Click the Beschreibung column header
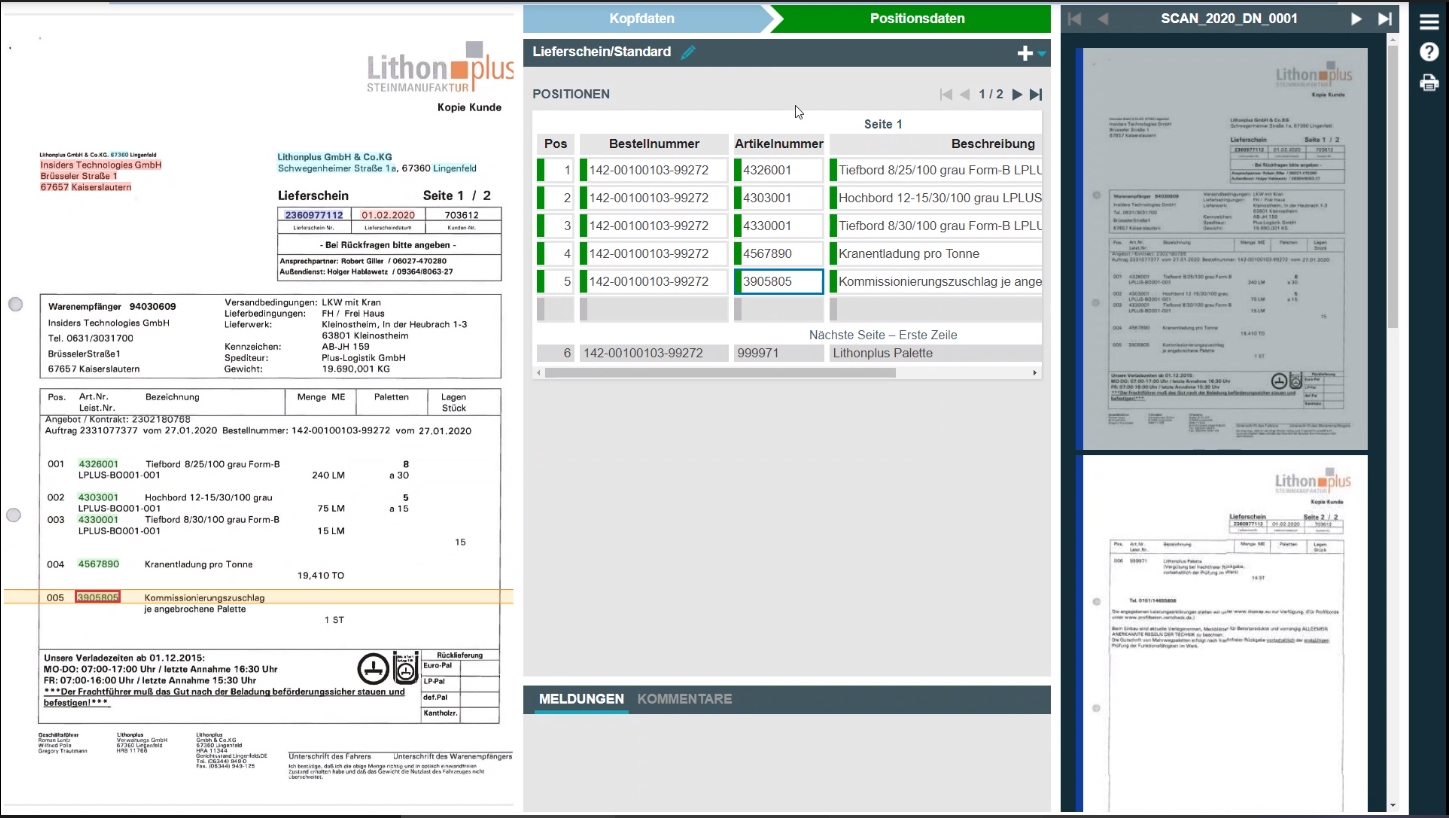 pos(936,144)
